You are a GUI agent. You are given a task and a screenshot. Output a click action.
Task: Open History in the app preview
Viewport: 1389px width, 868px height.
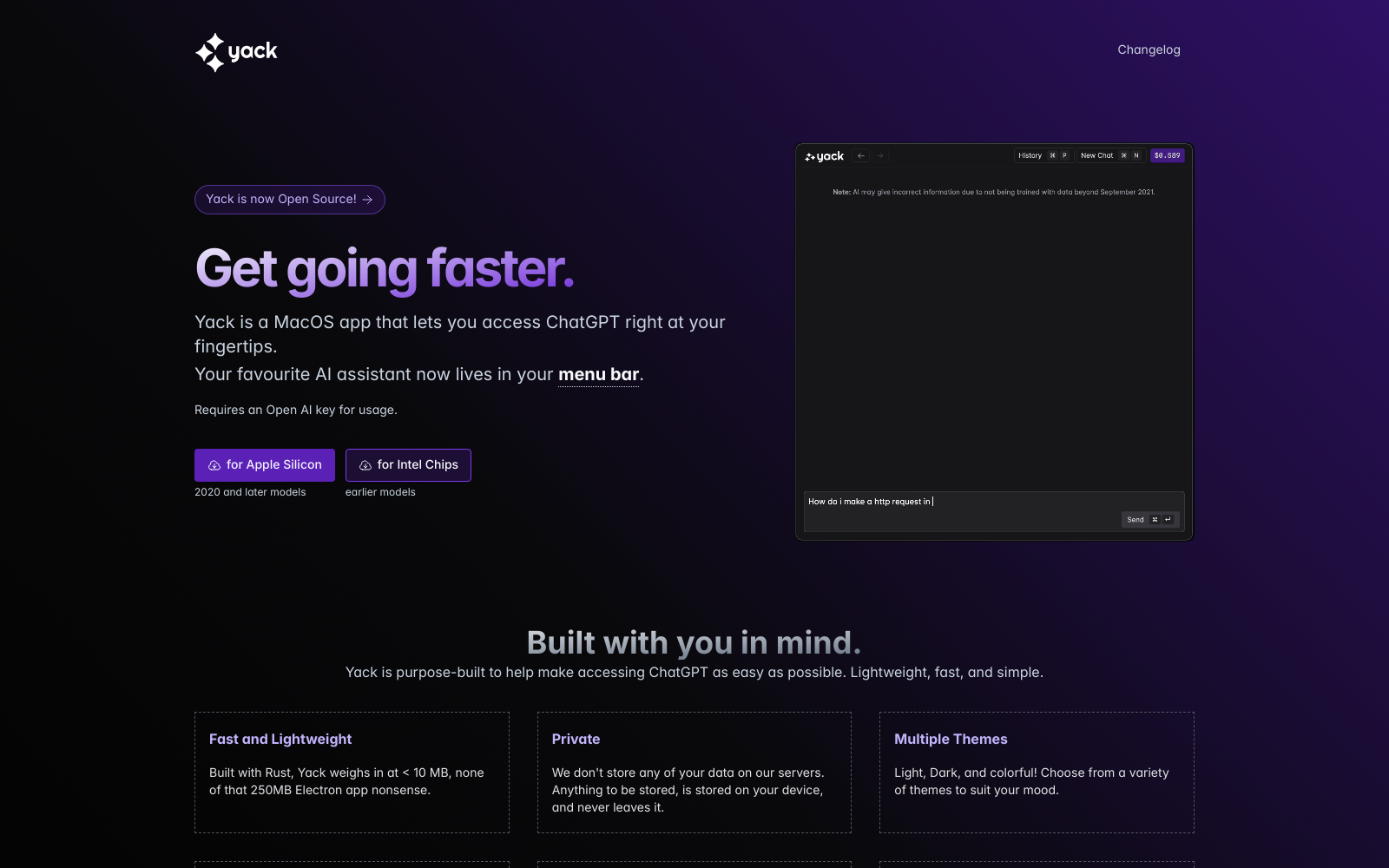click(1043, 155)
